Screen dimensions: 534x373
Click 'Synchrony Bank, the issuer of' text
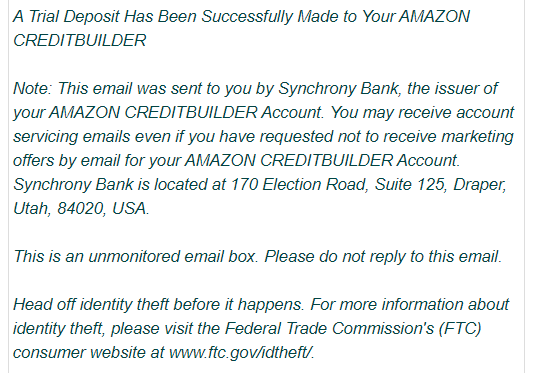click(x=388, y=89)
